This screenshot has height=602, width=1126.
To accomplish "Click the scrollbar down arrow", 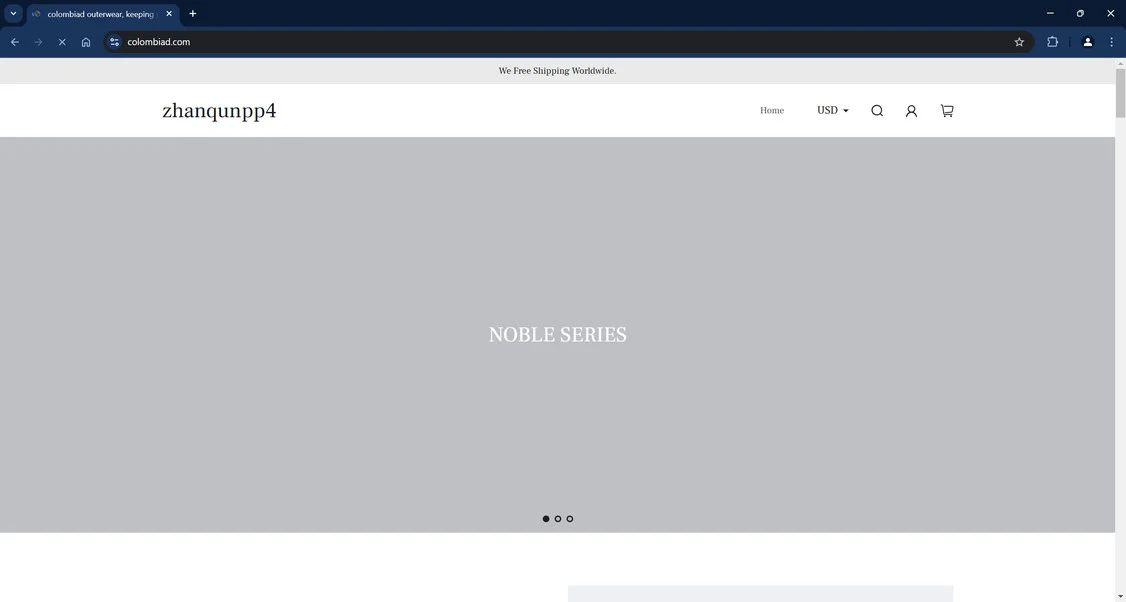I will click(1120, 597).
